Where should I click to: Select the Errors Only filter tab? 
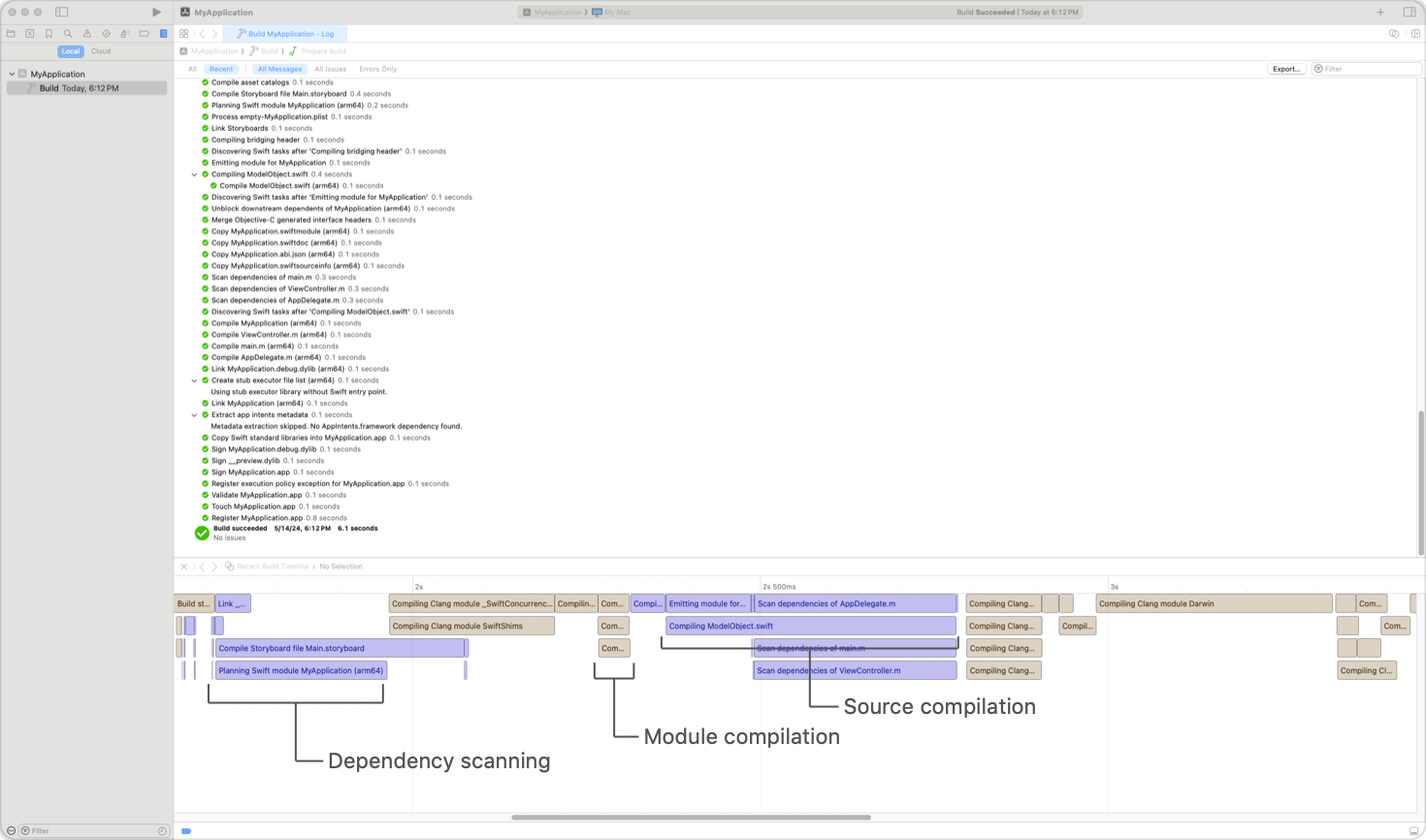pyautogui.click(x=377, y=69)
